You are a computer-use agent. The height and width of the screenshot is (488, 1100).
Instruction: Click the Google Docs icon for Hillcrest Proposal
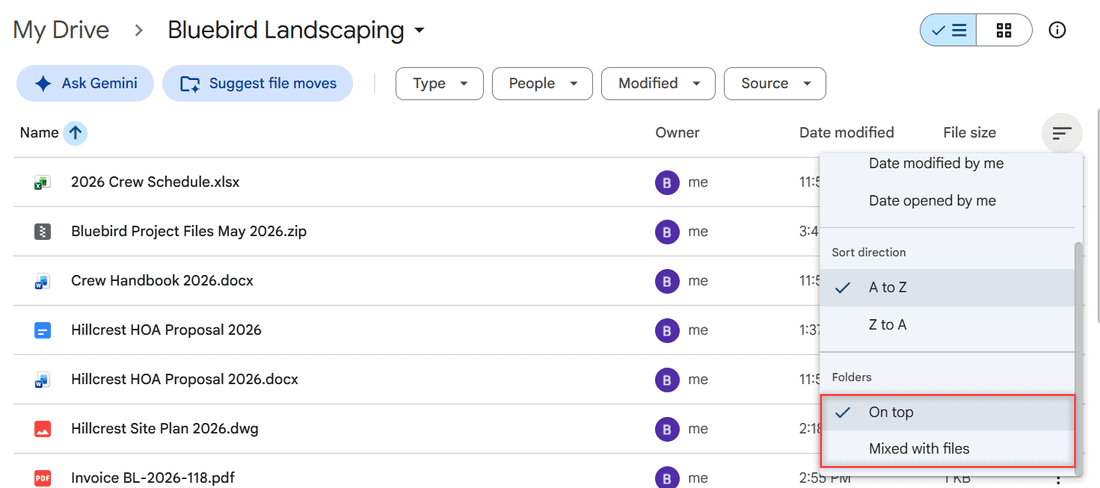(42, 330)
